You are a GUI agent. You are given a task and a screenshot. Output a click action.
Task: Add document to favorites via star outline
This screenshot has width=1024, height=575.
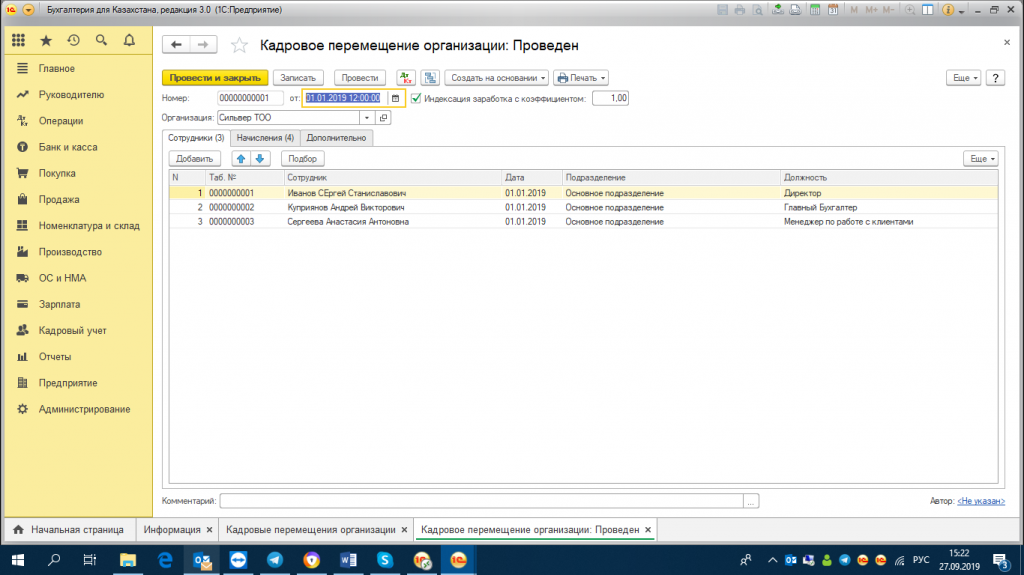(239, 45)
